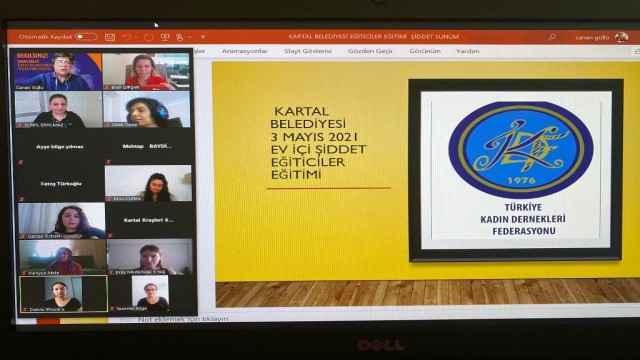The width and height of the screenshot is (640, 360).
Task: Select Gamze Özbalin video tile
Action: click(62, 220)
